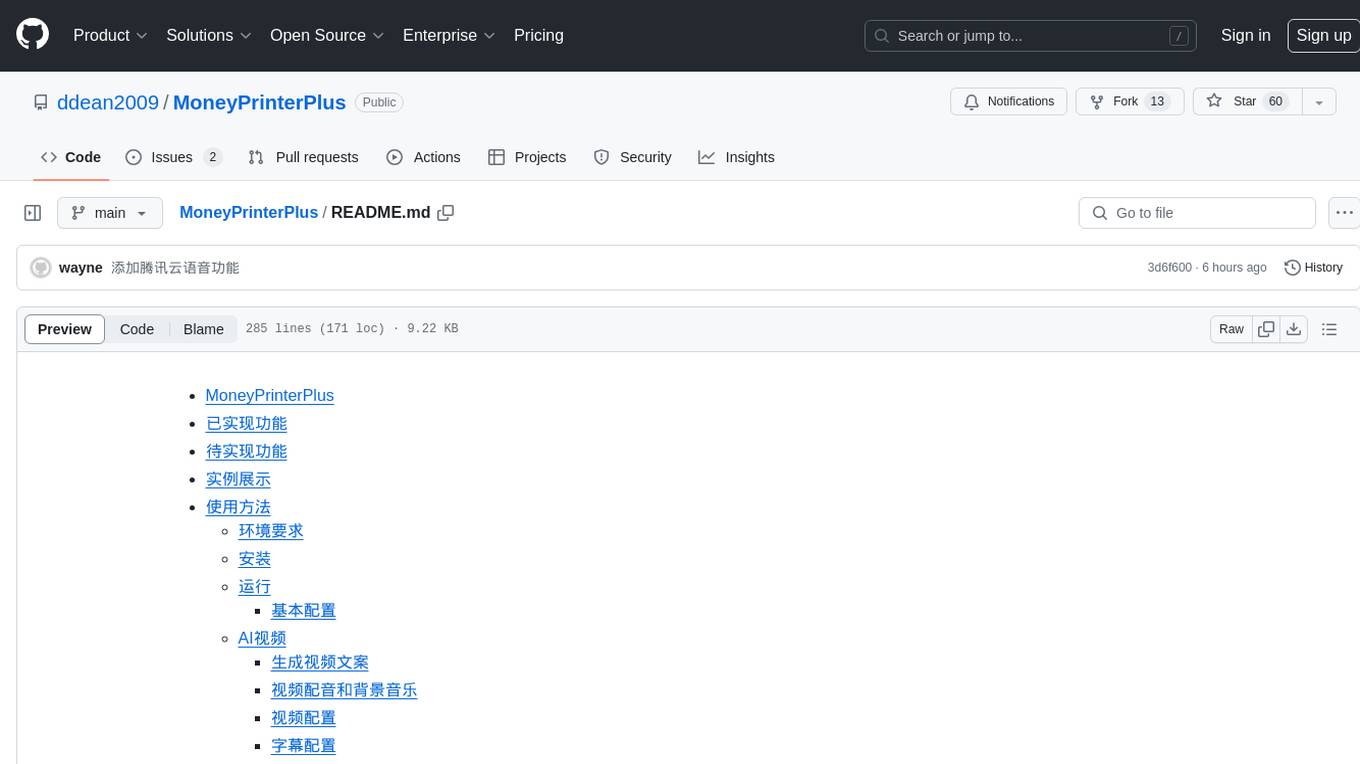Jump to AI视频 section

(262, 638)
